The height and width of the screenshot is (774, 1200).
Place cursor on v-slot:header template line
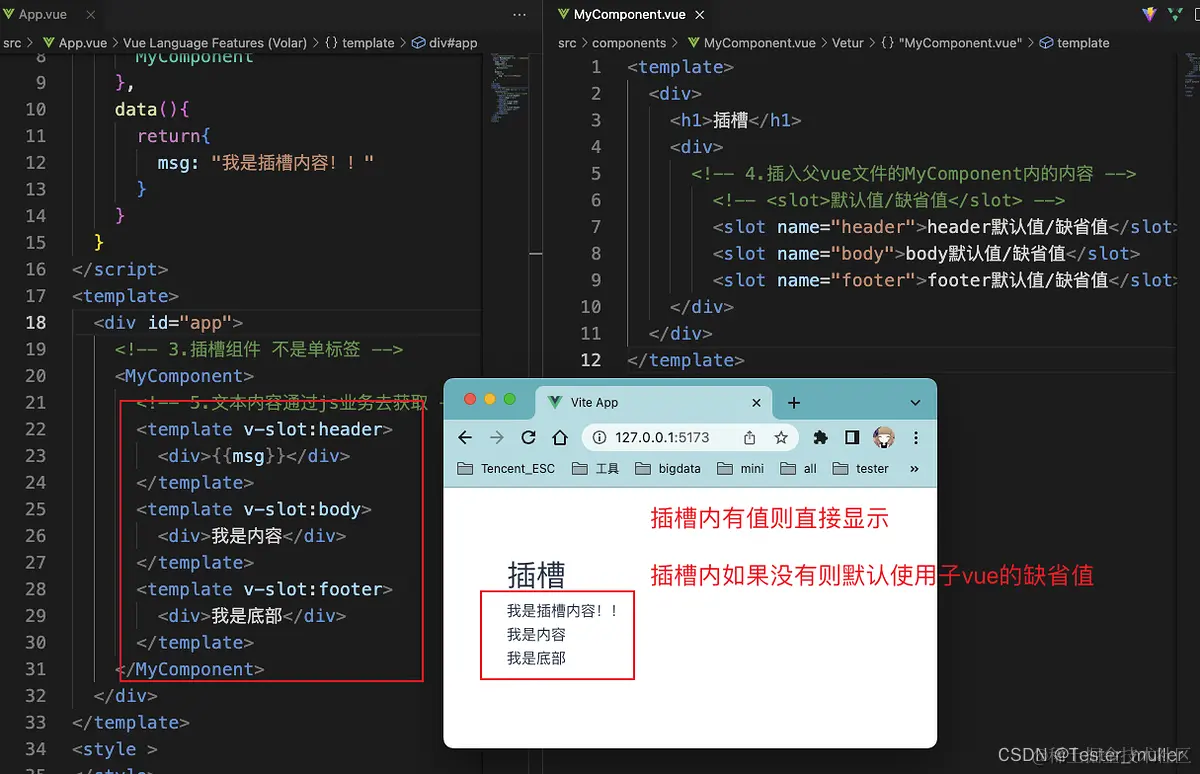click(265, 429)
